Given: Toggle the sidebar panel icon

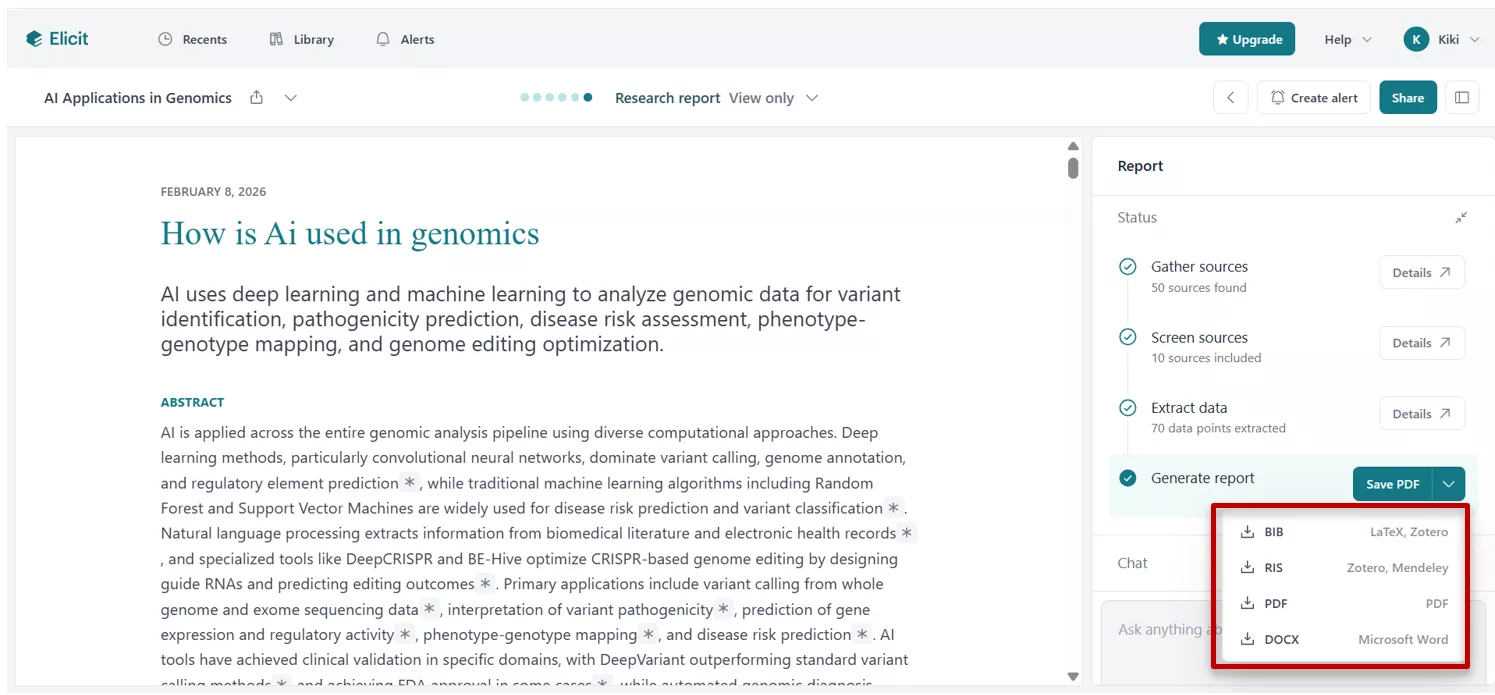Looking at the screenshot, I should [x=1462, y=98].
